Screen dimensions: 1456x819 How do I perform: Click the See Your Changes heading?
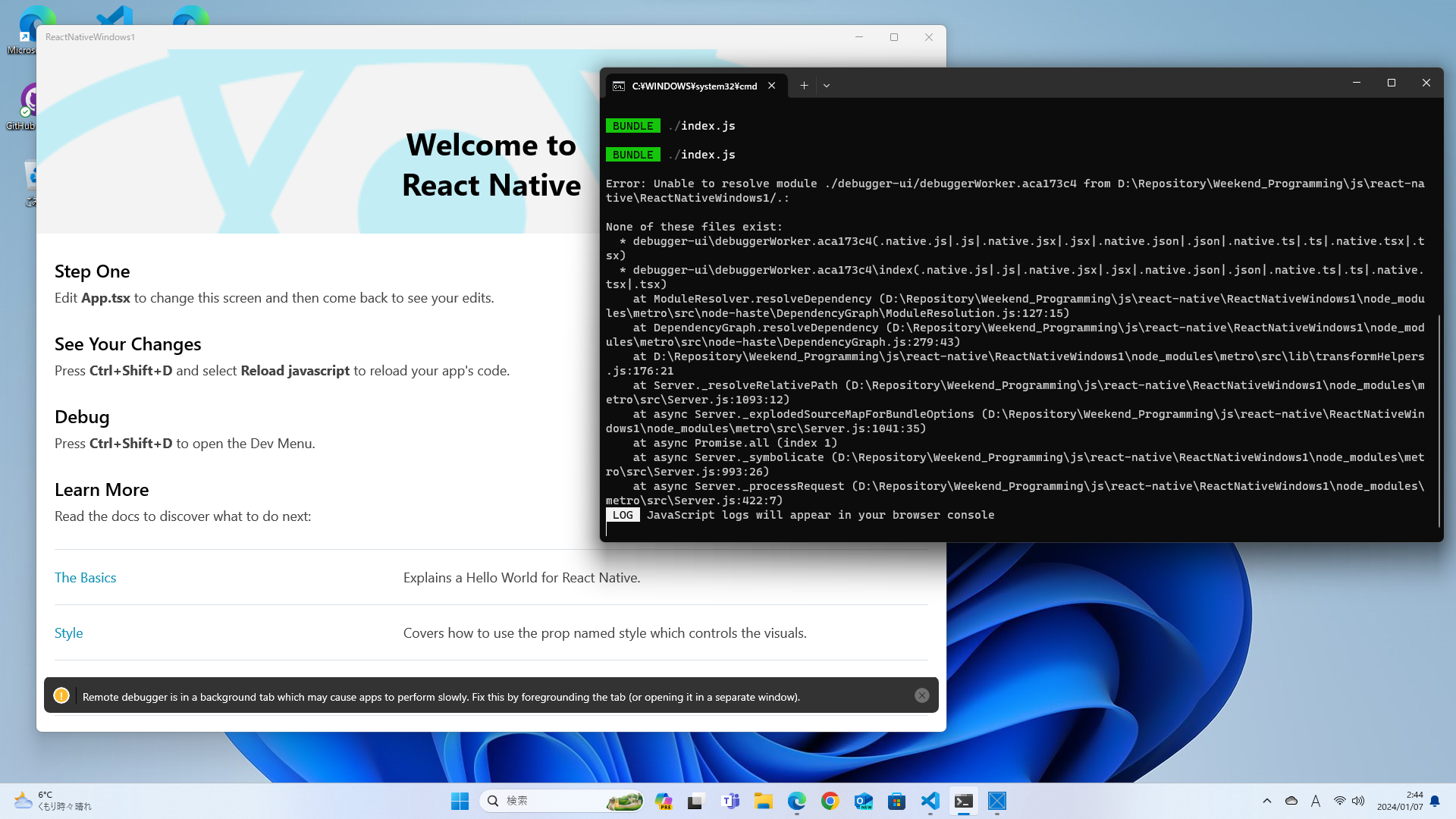pyautogui.click(x=127, y=344)
